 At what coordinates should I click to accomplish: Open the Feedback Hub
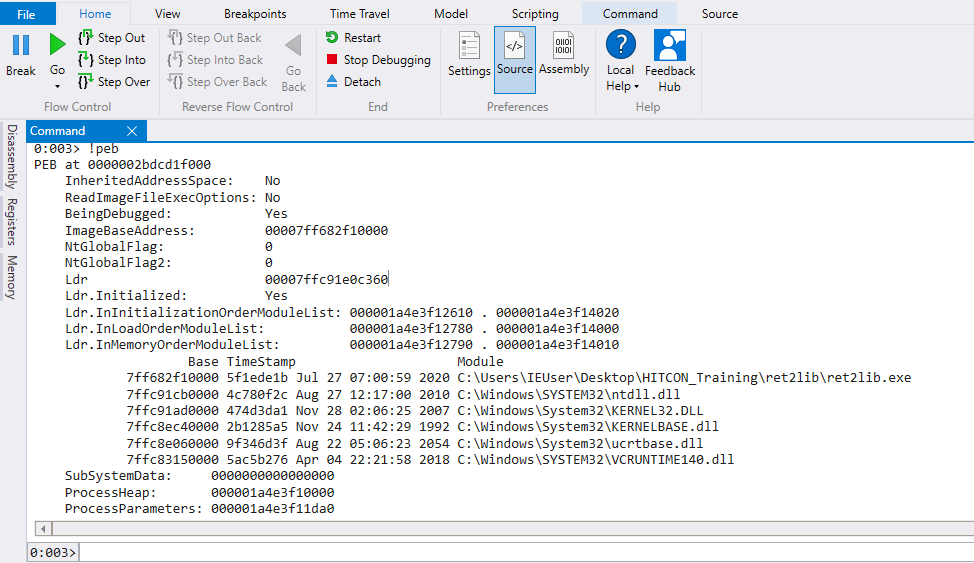coord(669,60)
